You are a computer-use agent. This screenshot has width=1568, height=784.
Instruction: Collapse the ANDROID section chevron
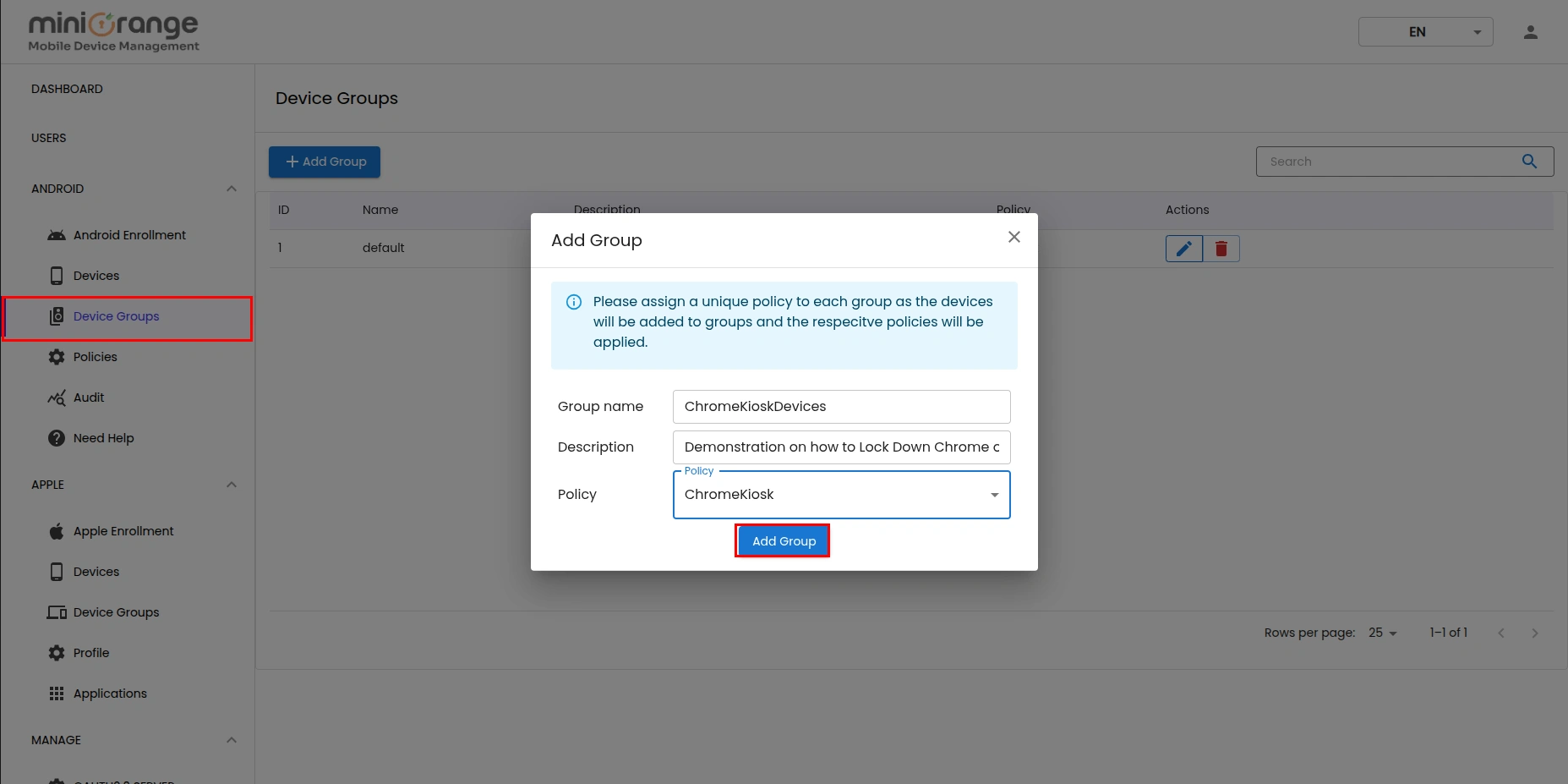pos(231,188)
